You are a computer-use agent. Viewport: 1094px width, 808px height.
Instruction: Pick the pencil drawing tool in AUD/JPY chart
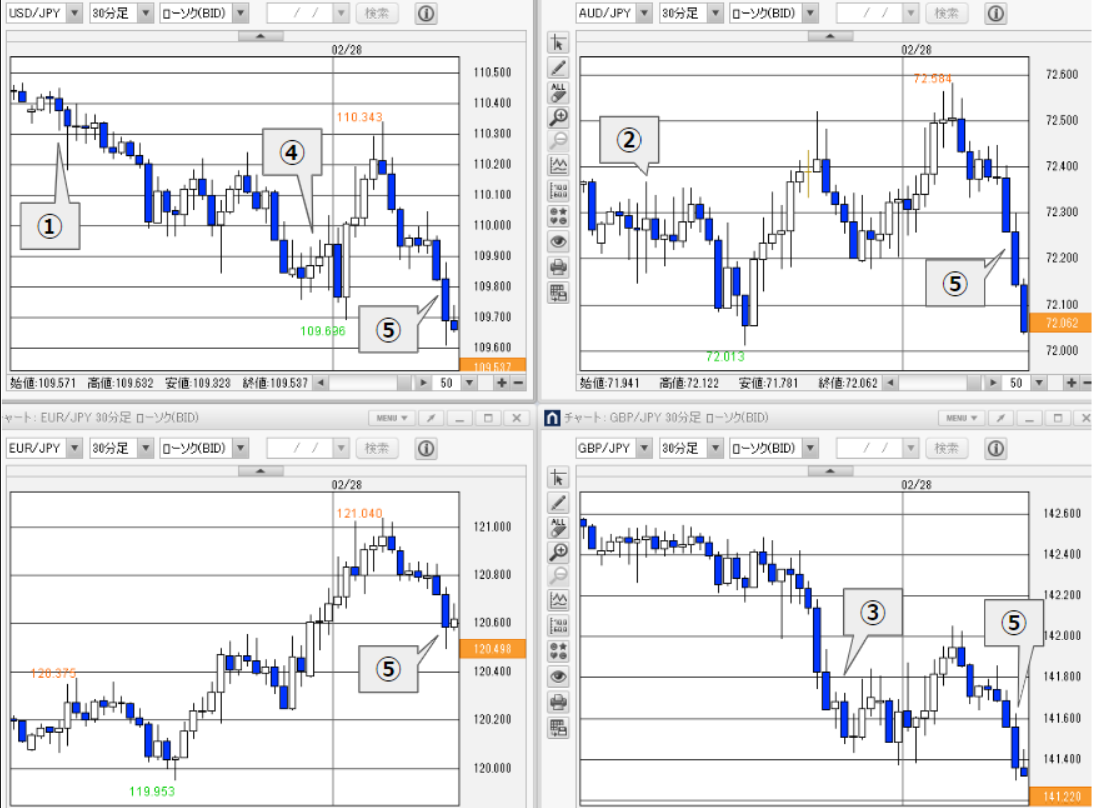tap(558, 68)
